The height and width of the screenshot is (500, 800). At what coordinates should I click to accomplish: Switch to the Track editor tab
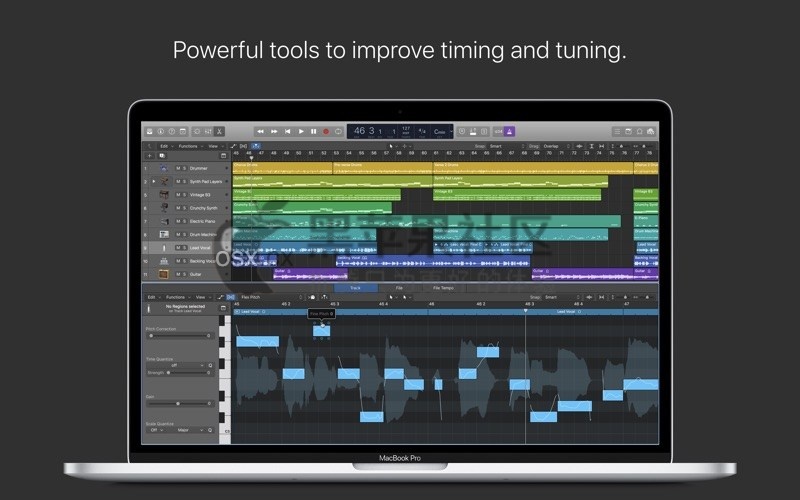(356, 288)
